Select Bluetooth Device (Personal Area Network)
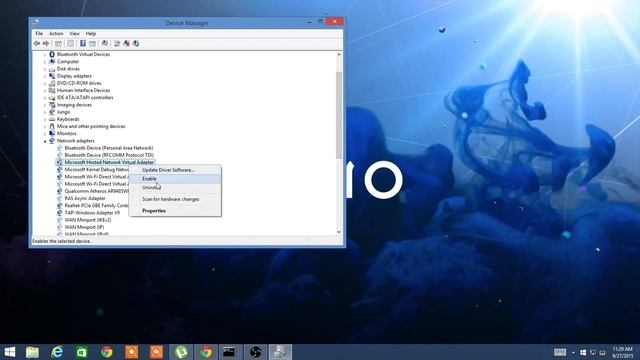 (109, 148)
